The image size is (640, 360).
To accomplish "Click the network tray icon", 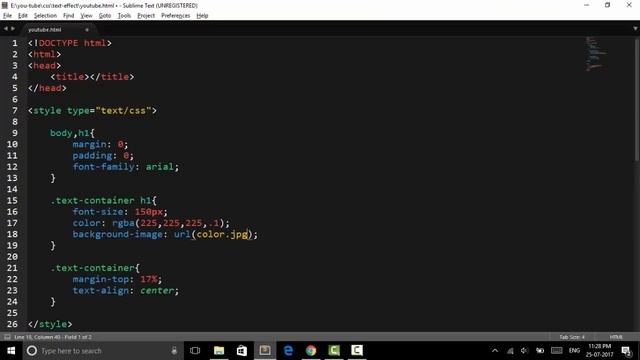I will click(510, 351).
